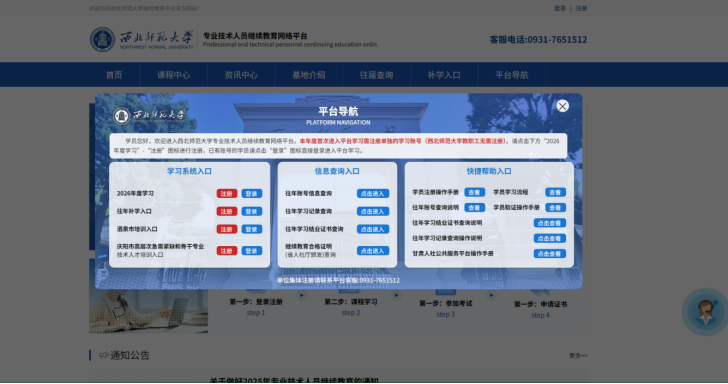Viewport: 728px width, 384px height.
Task: Open the 资讯中心 menu item
Action: 241,75
